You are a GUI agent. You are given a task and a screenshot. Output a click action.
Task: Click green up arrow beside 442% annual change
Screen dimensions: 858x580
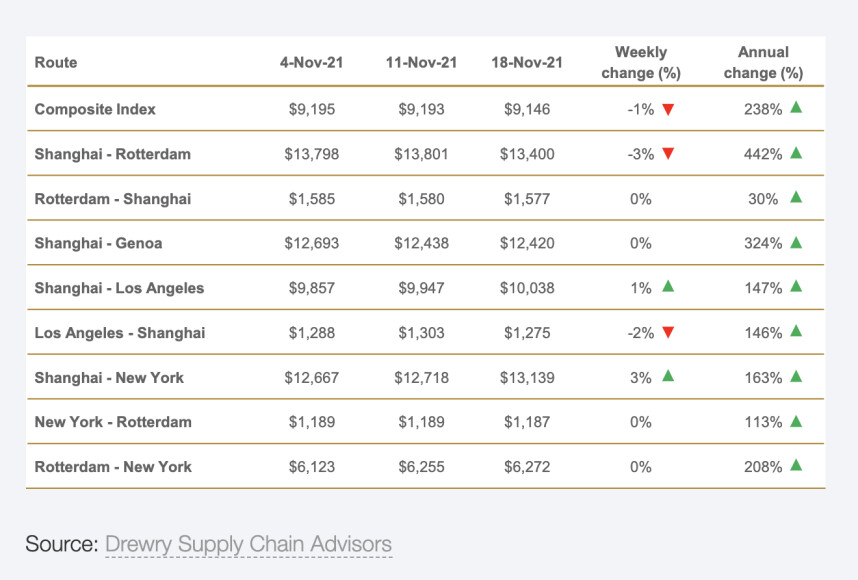796,153
